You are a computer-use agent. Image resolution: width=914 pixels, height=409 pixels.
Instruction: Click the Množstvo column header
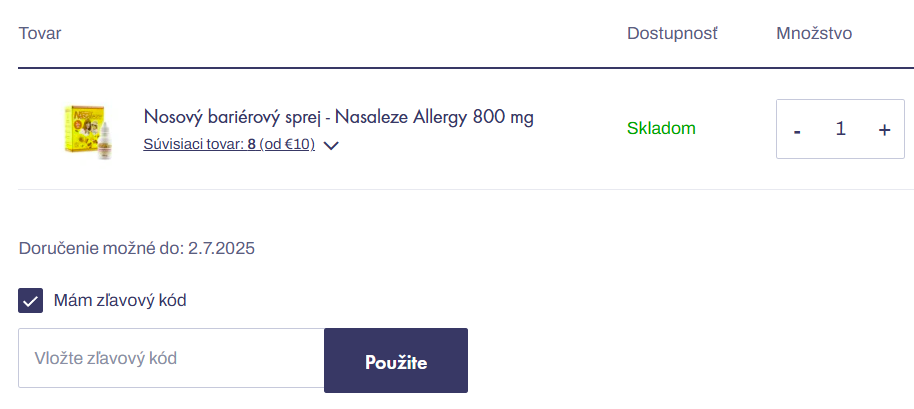(813, 33)
